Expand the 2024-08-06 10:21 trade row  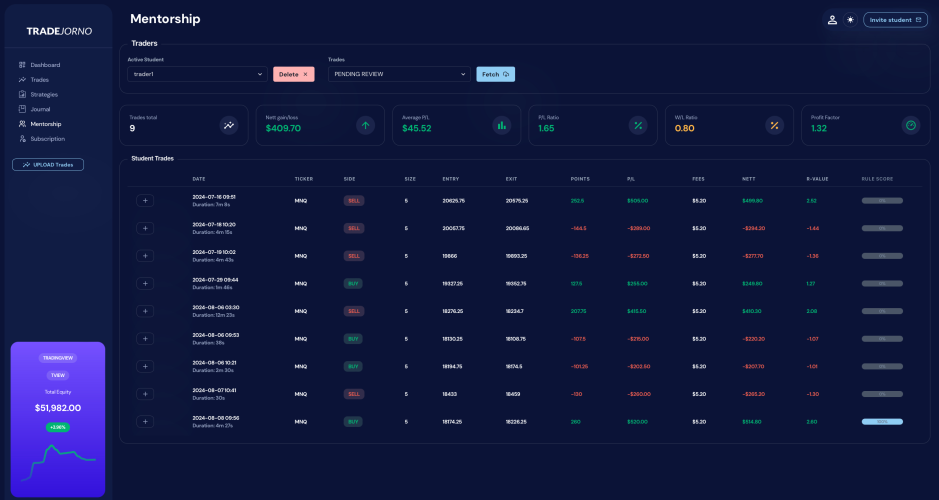tap(145, 366)
